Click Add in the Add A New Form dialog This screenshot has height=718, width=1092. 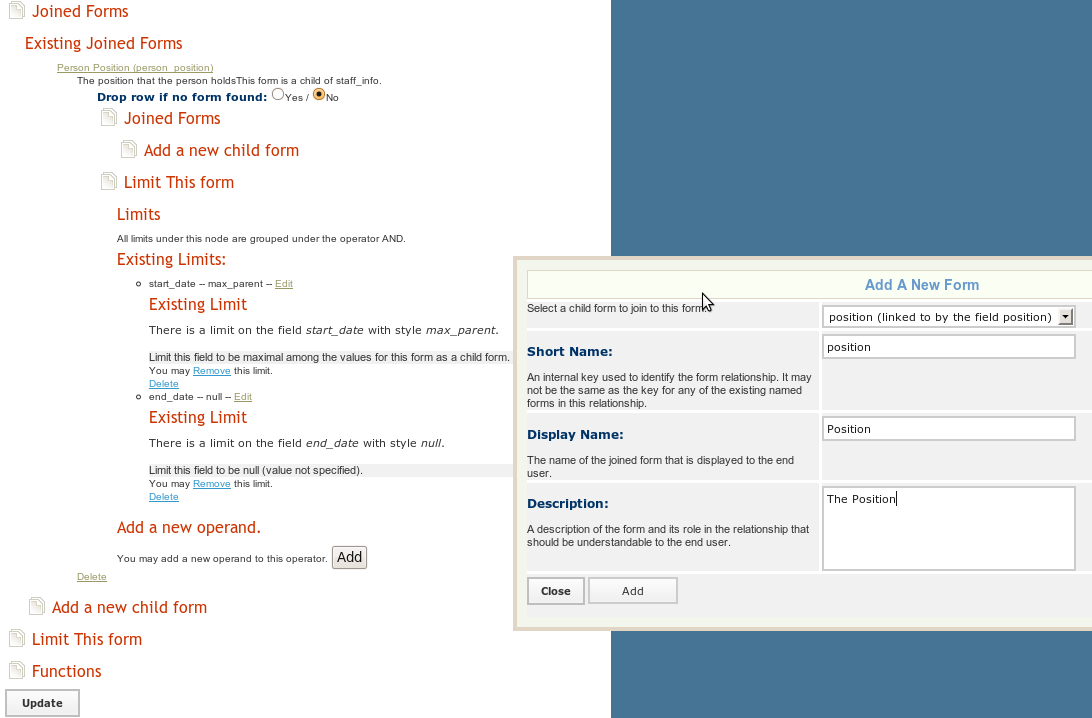(x=632, y=591)
